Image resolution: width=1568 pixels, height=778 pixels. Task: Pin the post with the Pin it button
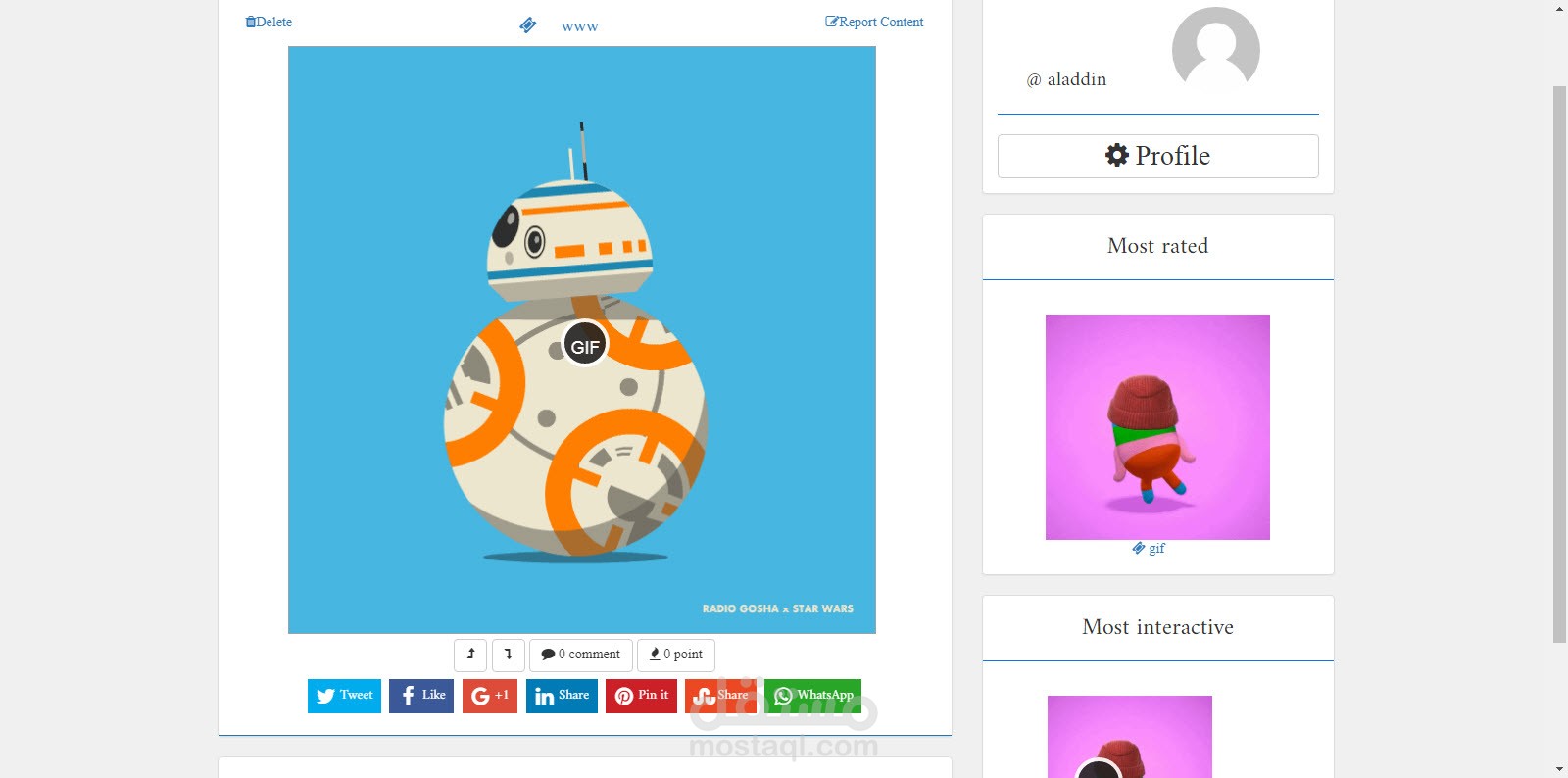tap(641, 696)
